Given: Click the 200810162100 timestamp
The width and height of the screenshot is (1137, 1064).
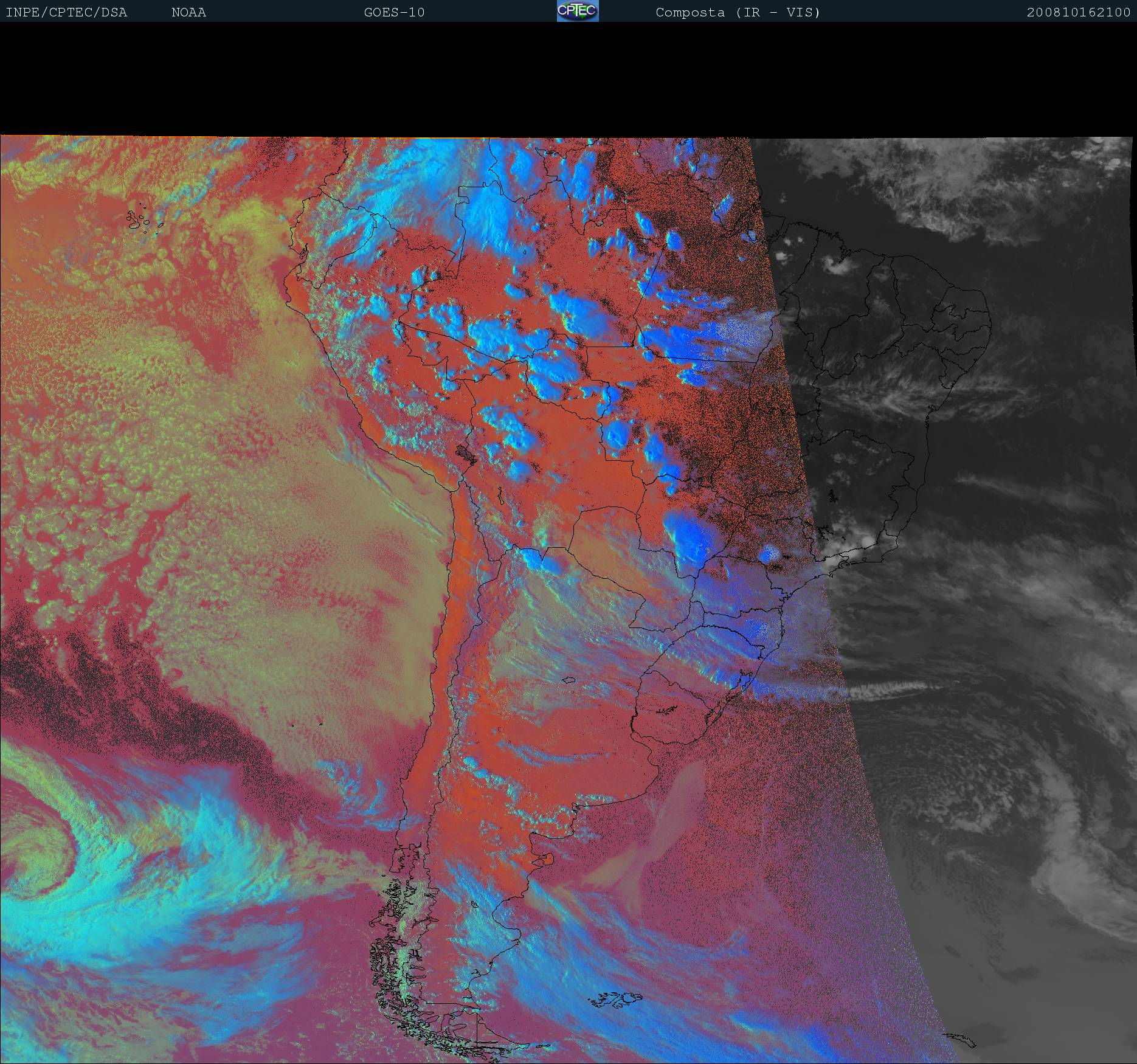Looking at the screenshot, I should point(1078,12).
